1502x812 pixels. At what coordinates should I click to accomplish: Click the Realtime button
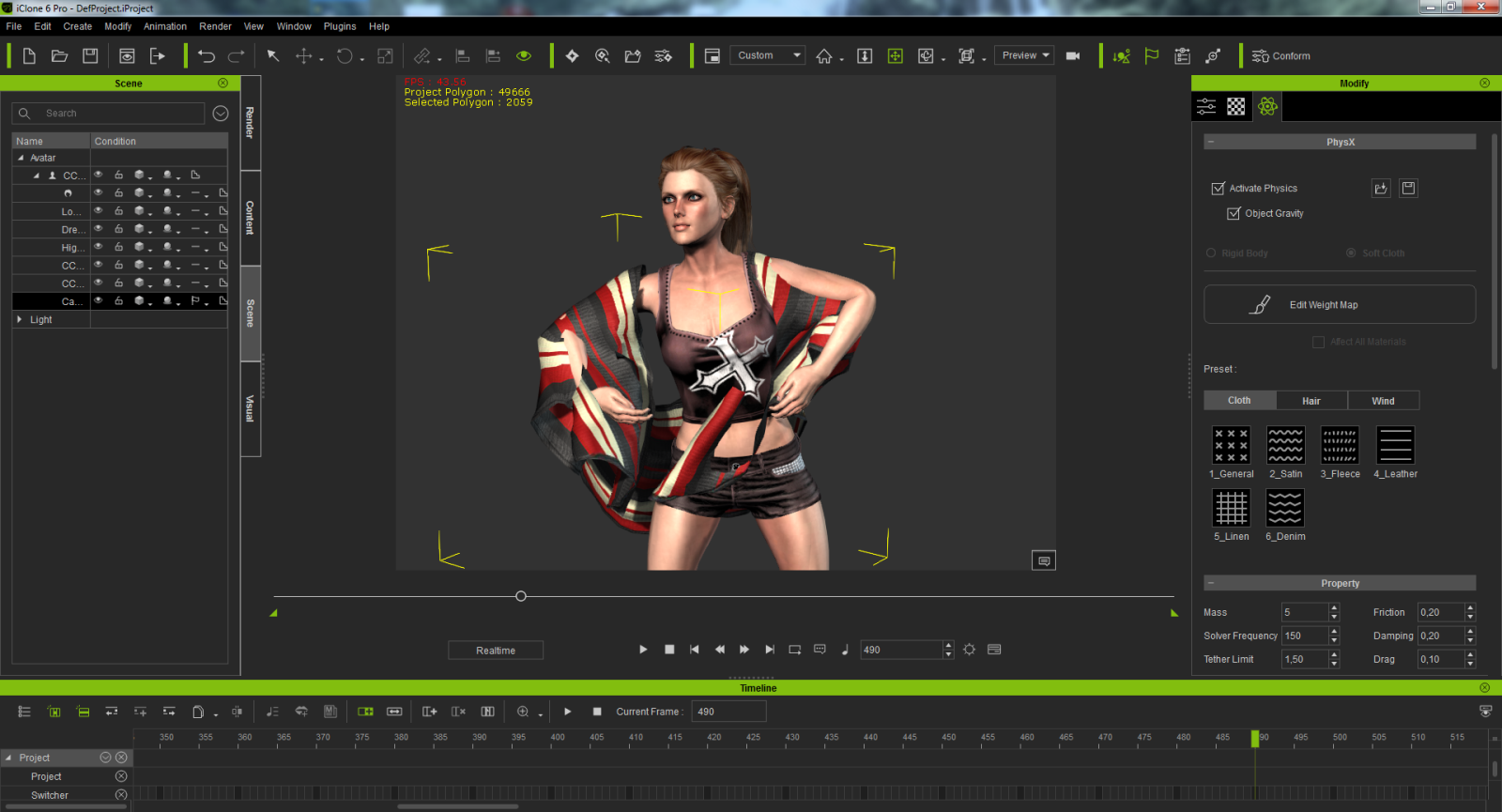496,651
